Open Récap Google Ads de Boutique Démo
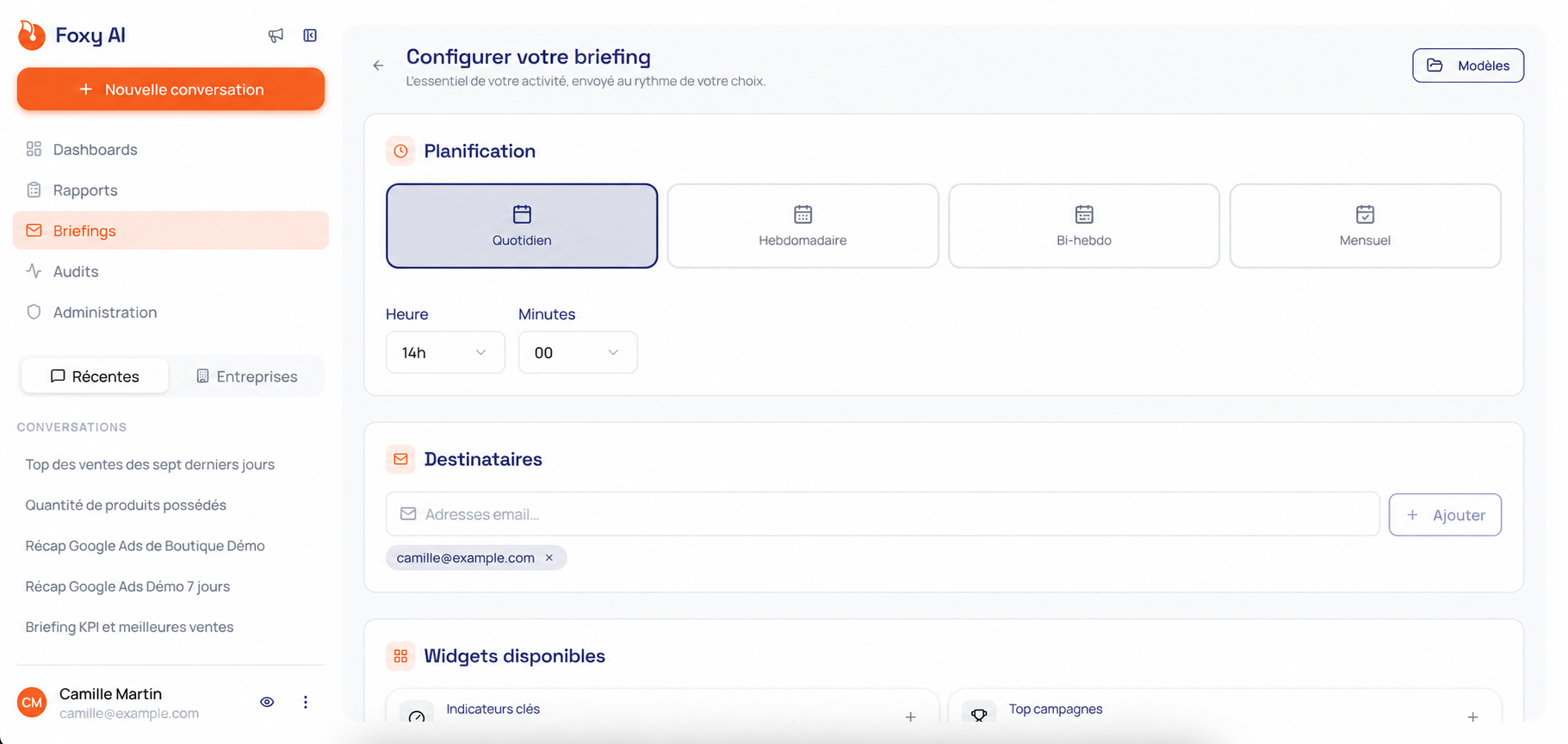This screenshot has height=744, width=1568. (145, 546)
